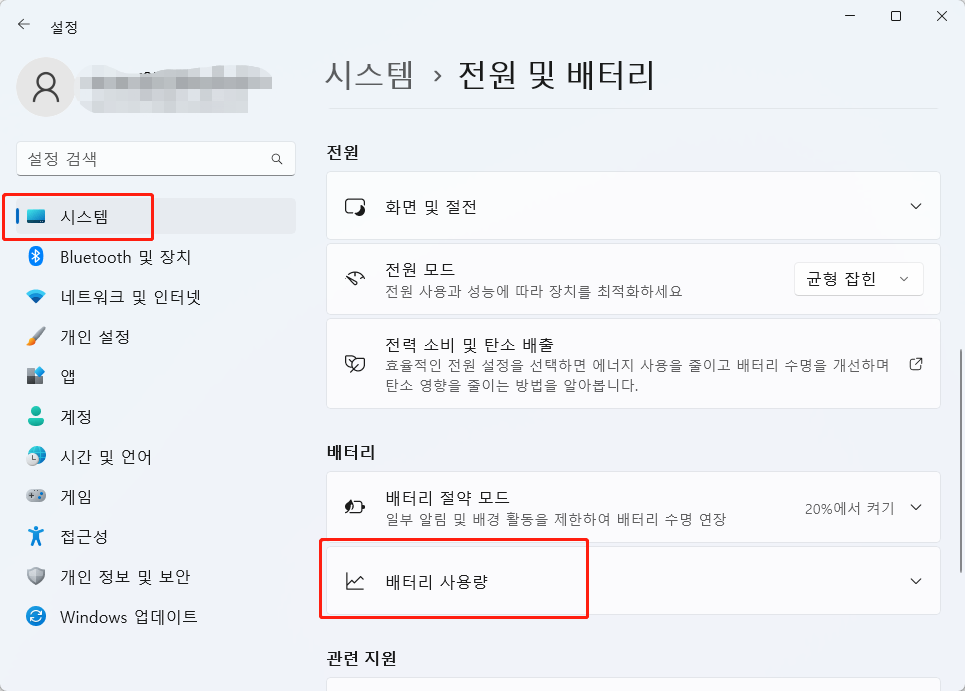The image size is (965, 691).
Task: Select the 개인 설정 paintbrush icon
Action: (36, 337)
